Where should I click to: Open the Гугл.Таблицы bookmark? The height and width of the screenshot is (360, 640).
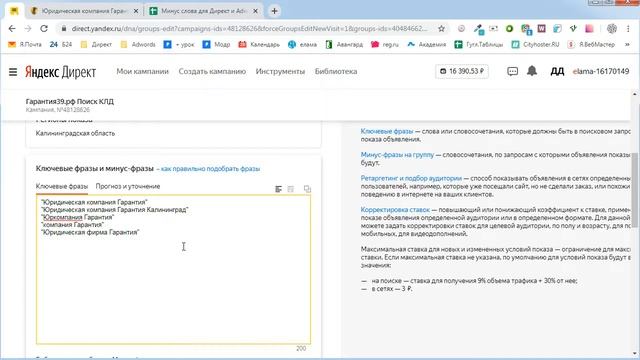479,44
